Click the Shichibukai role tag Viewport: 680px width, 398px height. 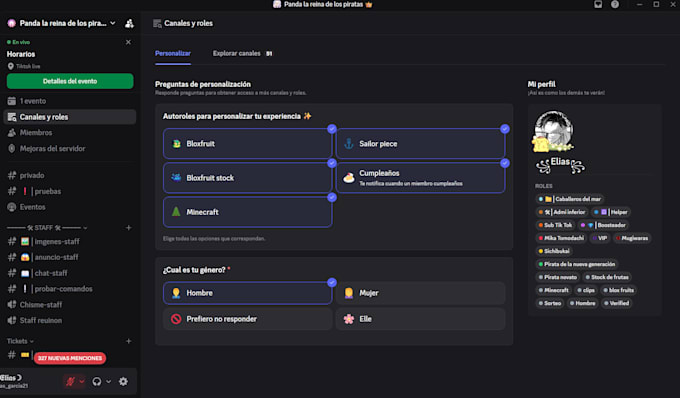point(554,251)
